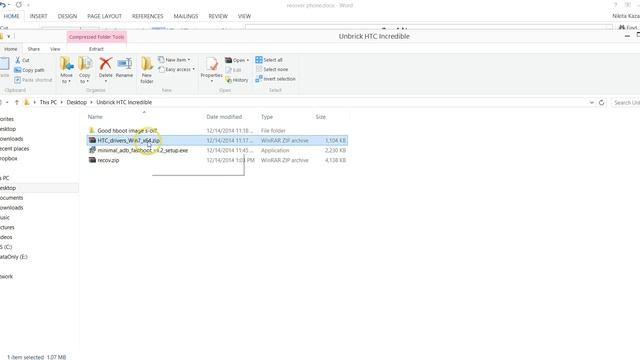Open the Move to folder menu
This screenshot has width=640, height=360.
pos(66,70)
